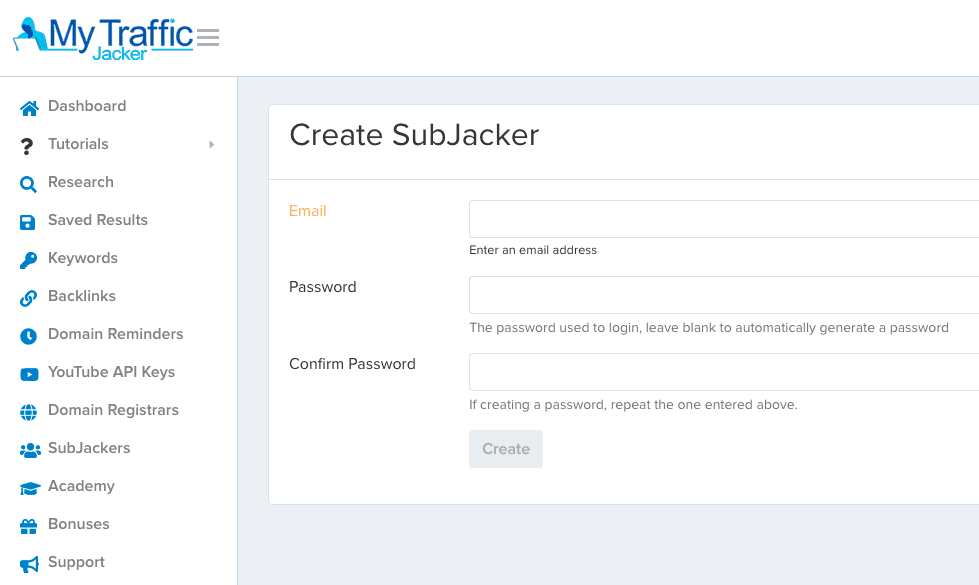Viewport: 979px width, 585px height.
Task: Click the Domain Reminders clock icon
Action: pyautogui.click(x=28, y=337)
